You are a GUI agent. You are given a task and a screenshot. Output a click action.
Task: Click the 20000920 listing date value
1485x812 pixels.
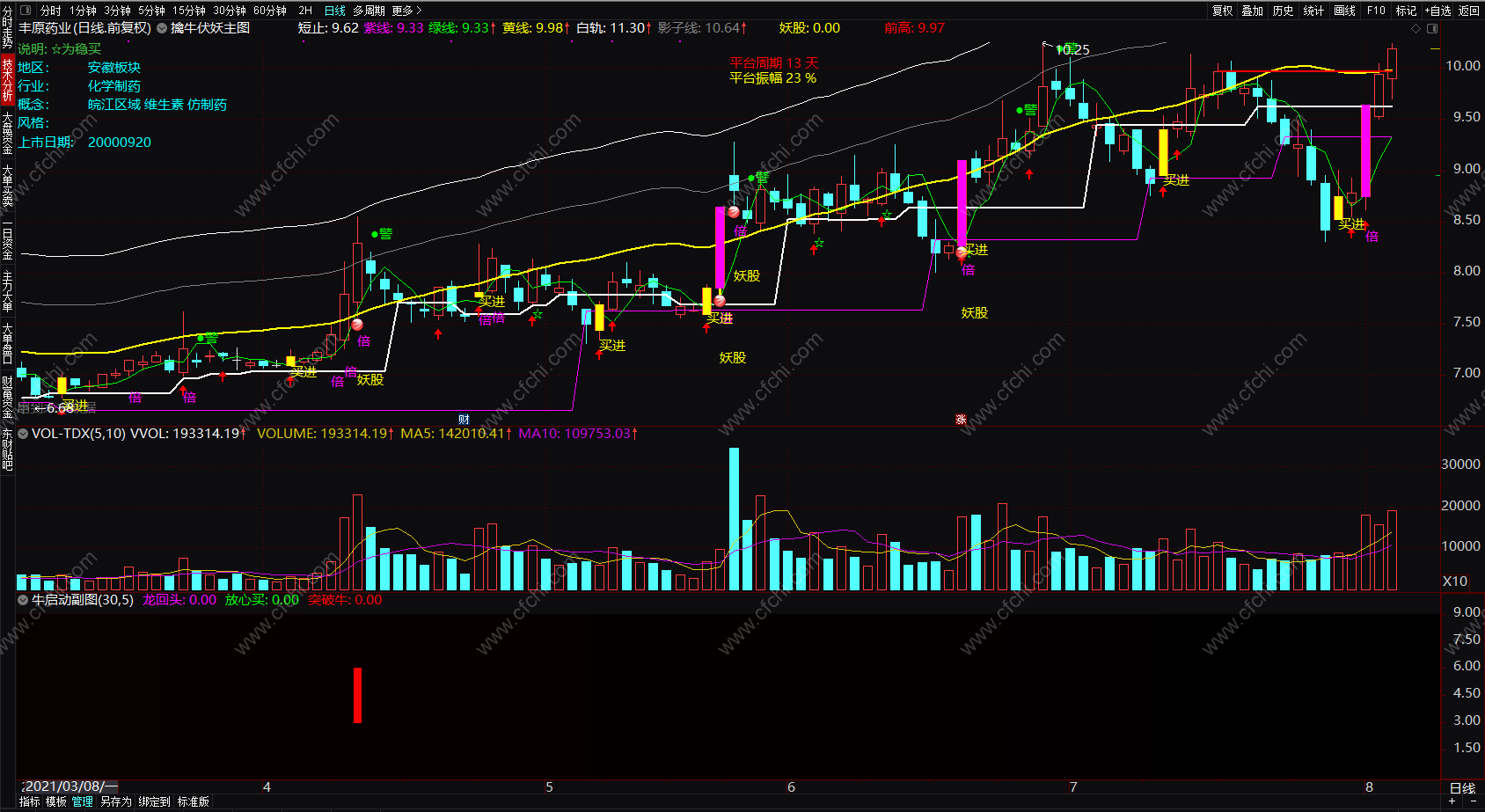tap(120, 142)
